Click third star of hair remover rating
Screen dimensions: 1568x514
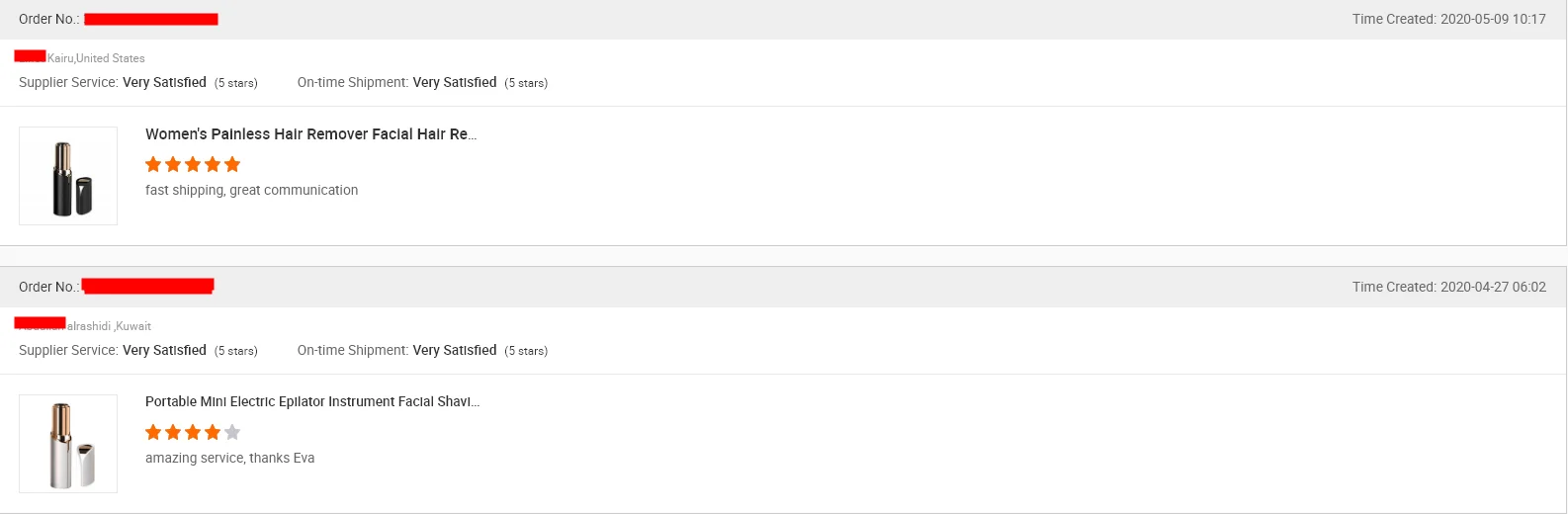tap(193, 164)
